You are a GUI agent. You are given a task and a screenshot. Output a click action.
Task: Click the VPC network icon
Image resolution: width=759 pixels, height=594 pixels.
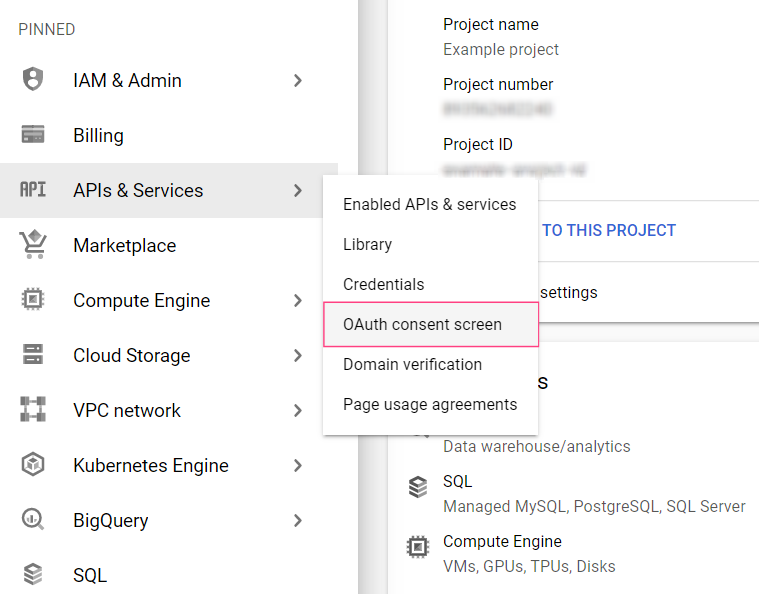[x=33, y=409]
